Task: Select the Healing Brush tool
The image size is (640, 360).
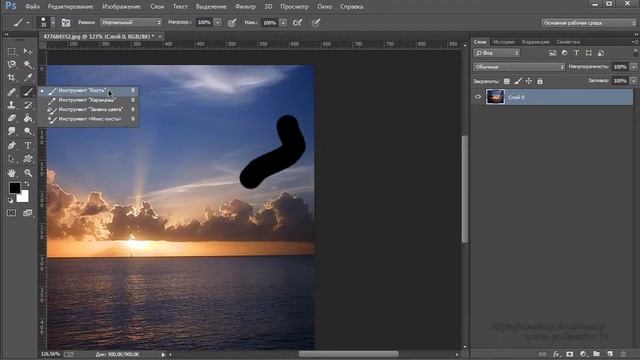Action: pos(11,92)
